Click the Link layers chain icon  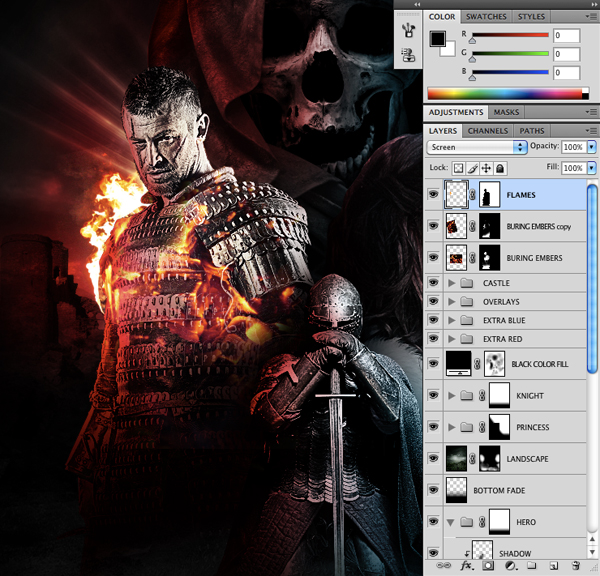click(443, 566)
